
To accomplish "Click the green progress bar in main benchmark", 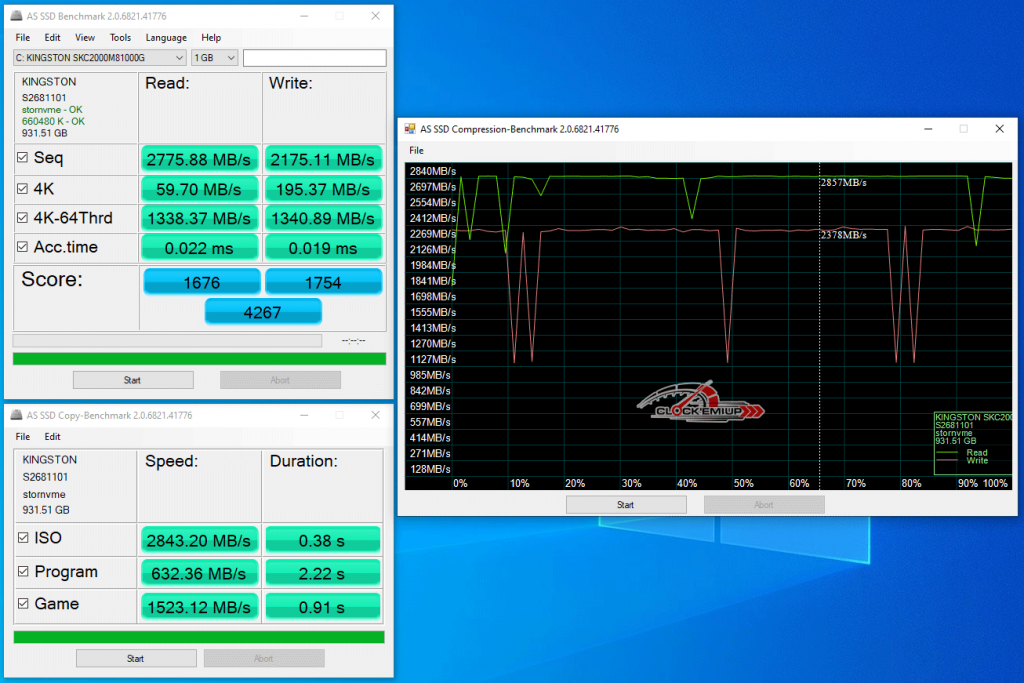I will (x=199, y=359).
